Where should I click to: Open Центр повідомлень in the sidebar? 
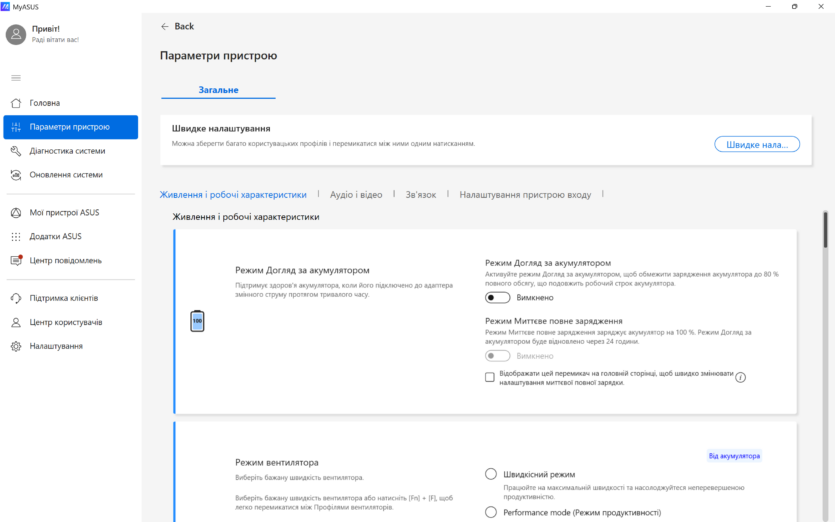coord(70,260)
